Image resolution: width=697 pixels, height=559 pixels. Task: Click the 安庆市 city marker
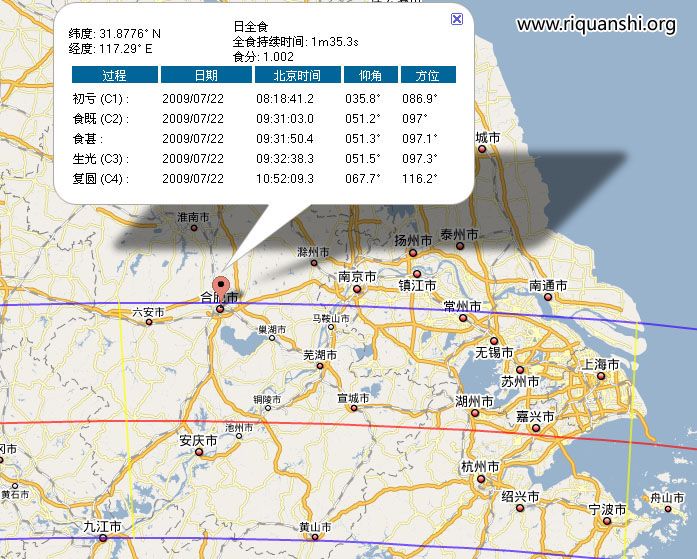[199, 452]
